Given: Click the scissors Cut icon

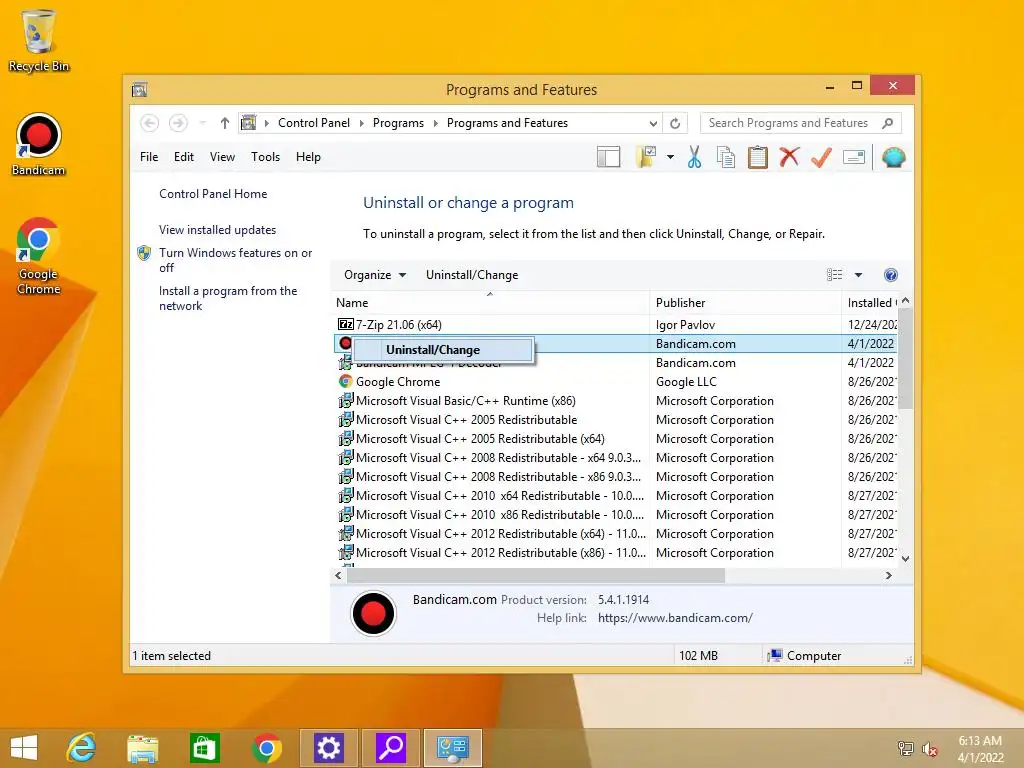Looking at the screenshot, I should pyautogui.click(x=694, y=157).
